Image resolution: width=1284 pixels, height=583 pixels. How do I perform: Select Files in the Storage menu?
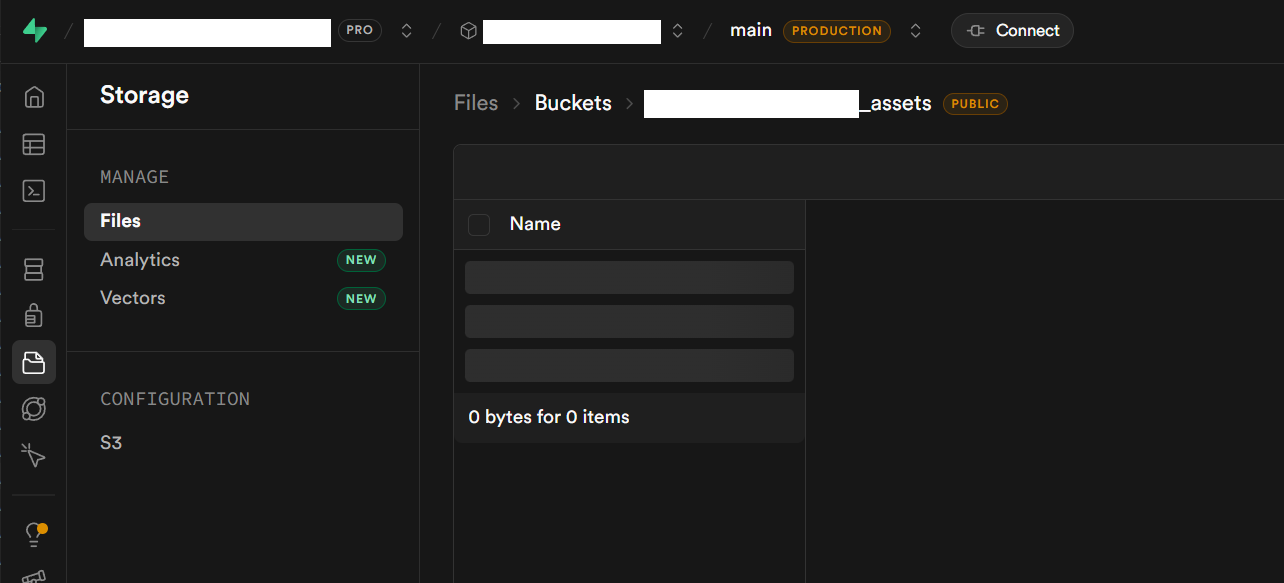coord(243,222)
